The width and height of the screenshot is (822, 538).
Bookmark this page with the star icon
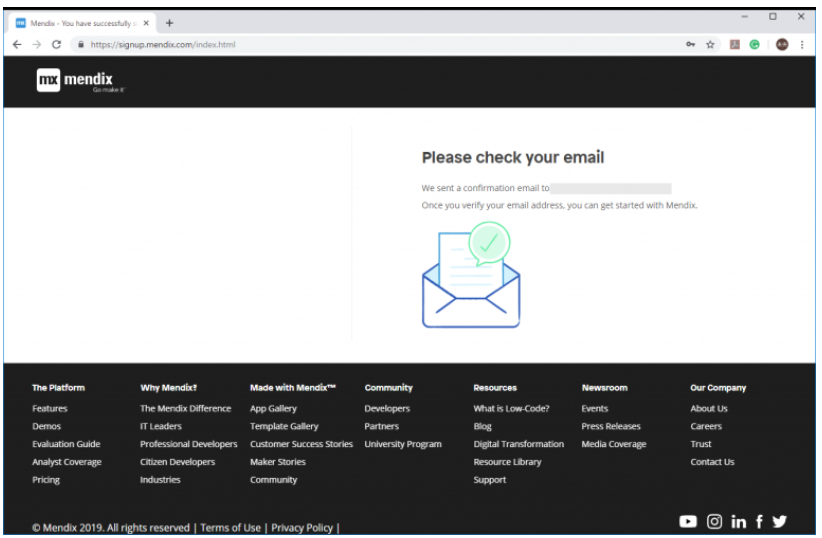click(710, 45)
